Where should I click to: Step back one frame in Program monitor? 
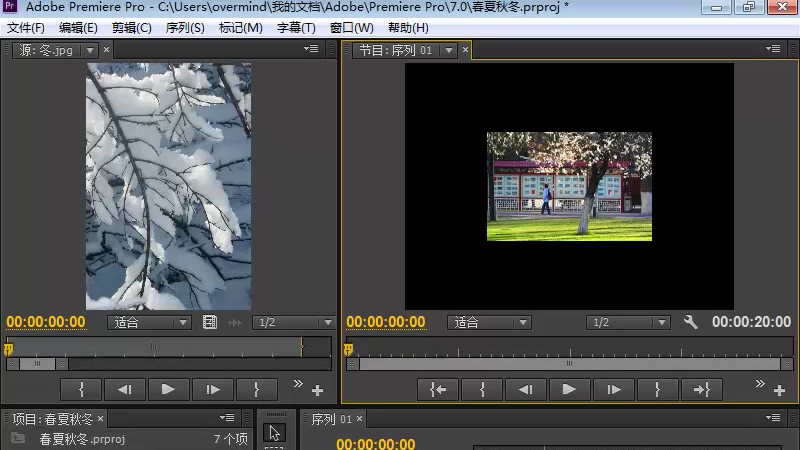pyautogui.click(x=526, y=390)
